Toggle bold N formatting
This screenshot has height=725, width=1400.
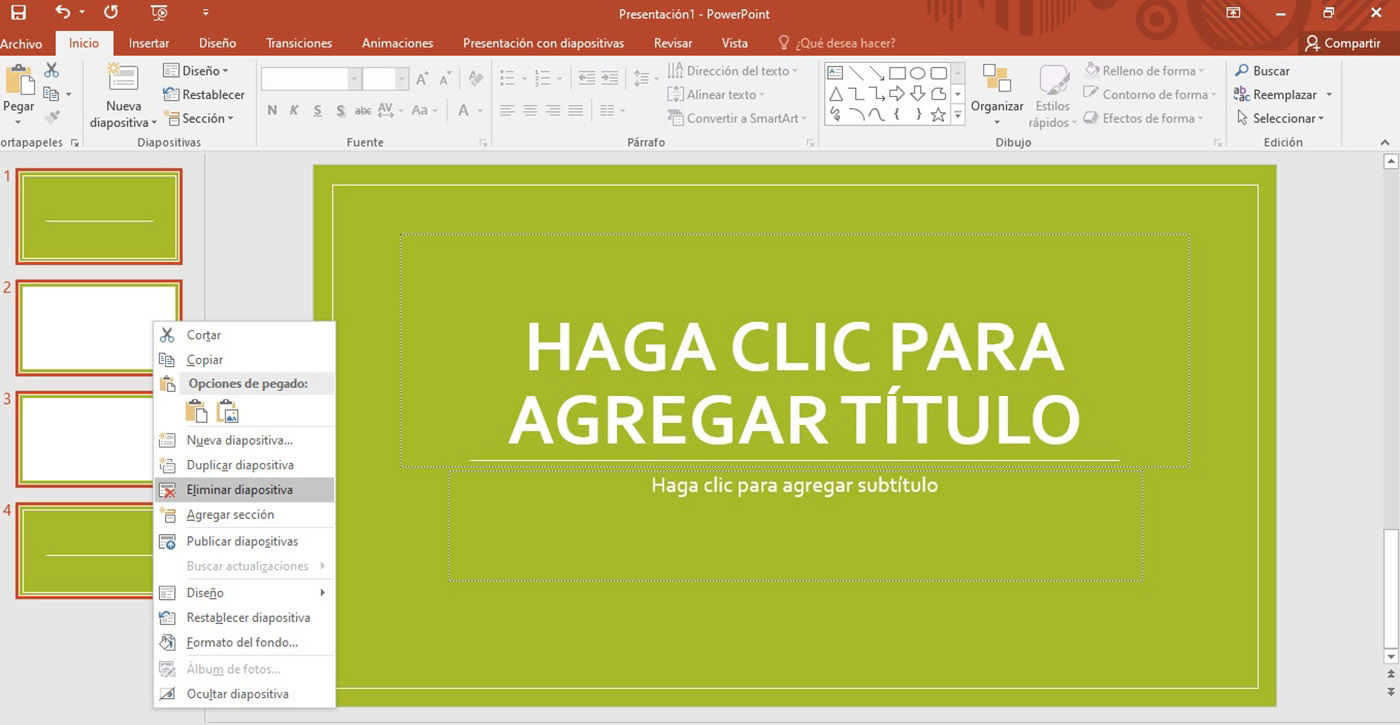coord(272,111)
